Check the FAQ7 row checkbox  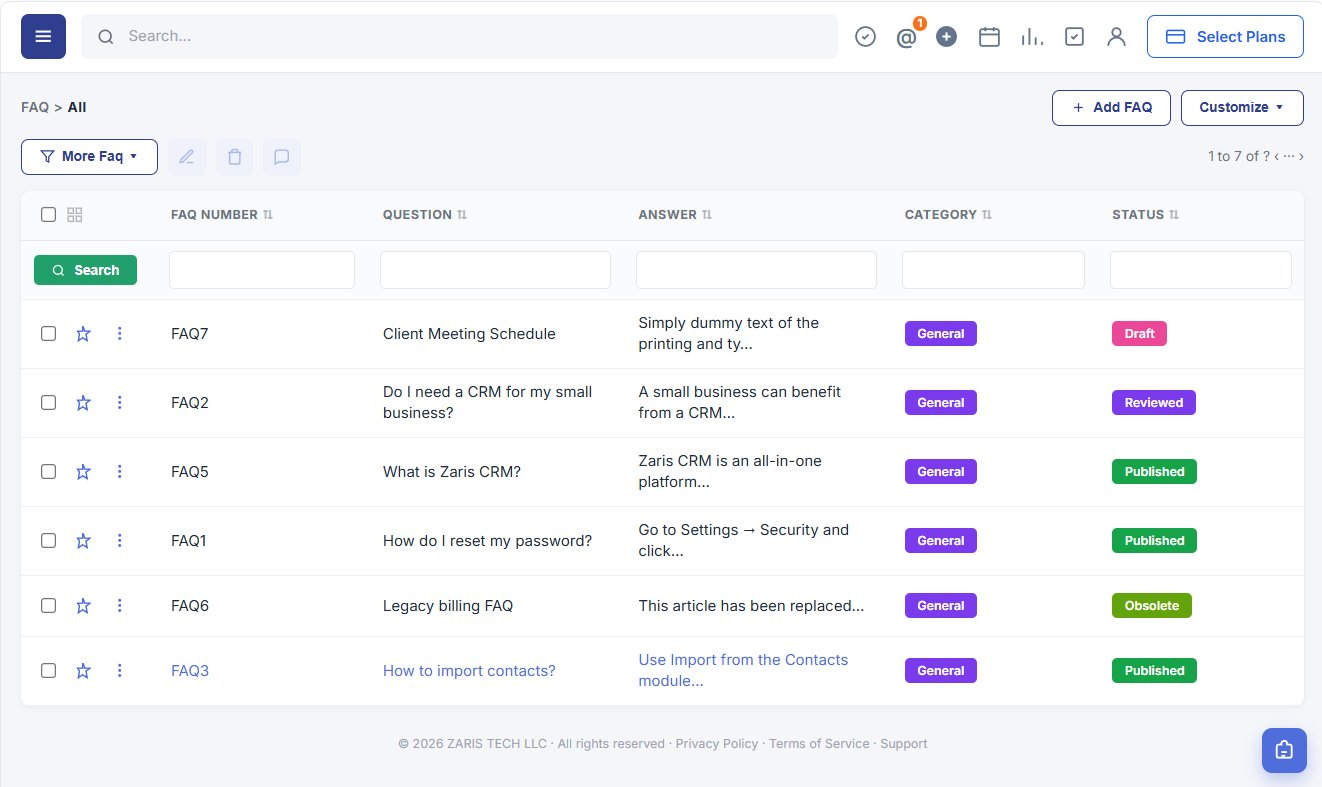point(48,334)
